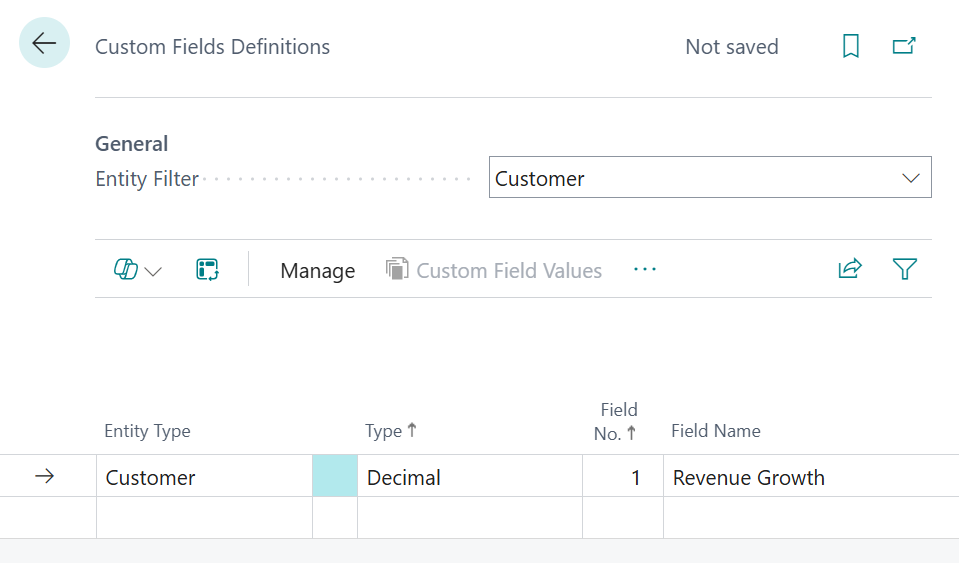The width and height of the screenshot is (959, 563).
Task: Click the analysis mode table icon
Action: [207, 270]
